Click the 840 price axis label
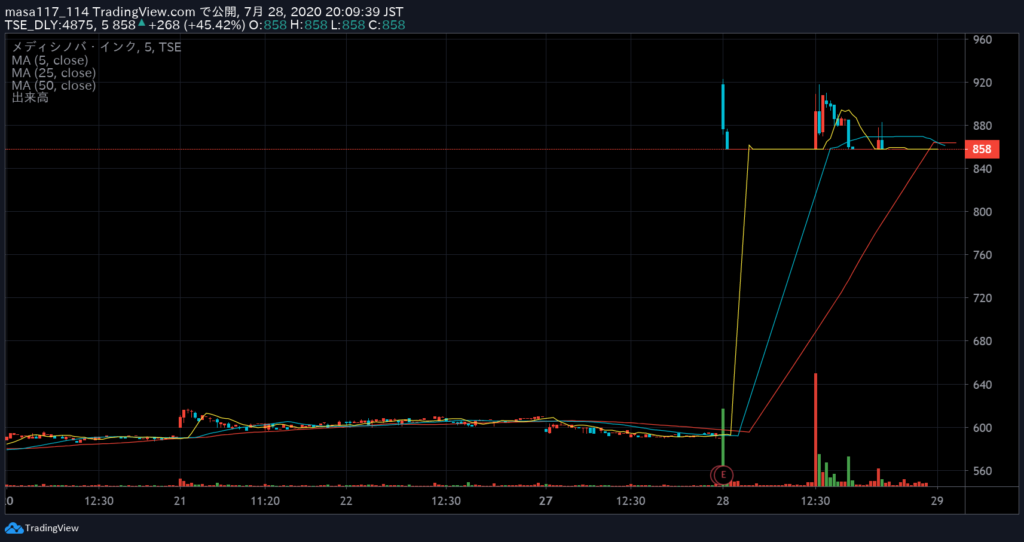The image size is (1024, 542). pos(982,168)
